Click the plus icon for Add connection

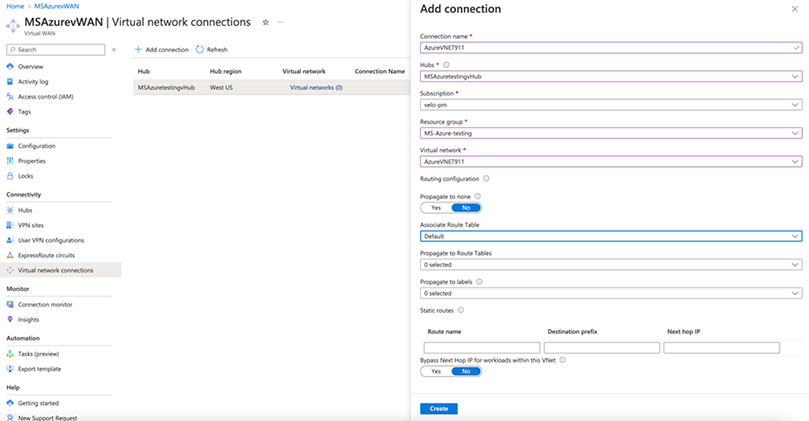click(x=138, y=49)
